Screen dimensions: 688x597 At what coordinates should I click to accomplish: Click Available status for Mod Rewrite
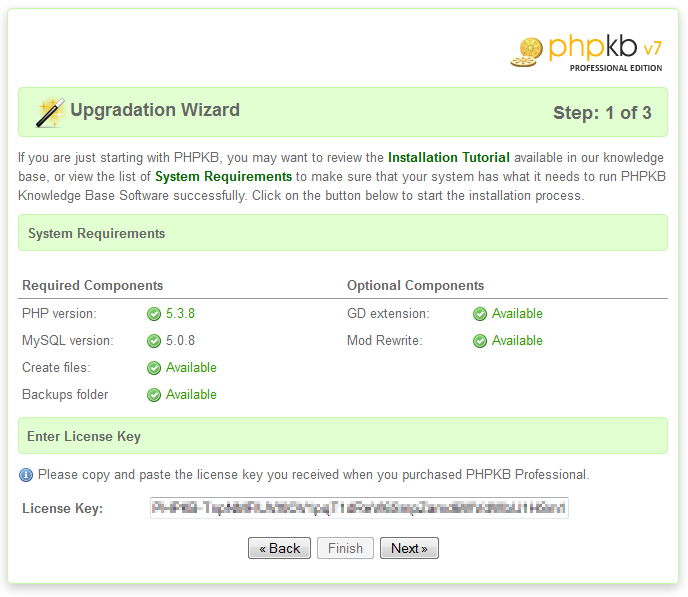(517, 340)
